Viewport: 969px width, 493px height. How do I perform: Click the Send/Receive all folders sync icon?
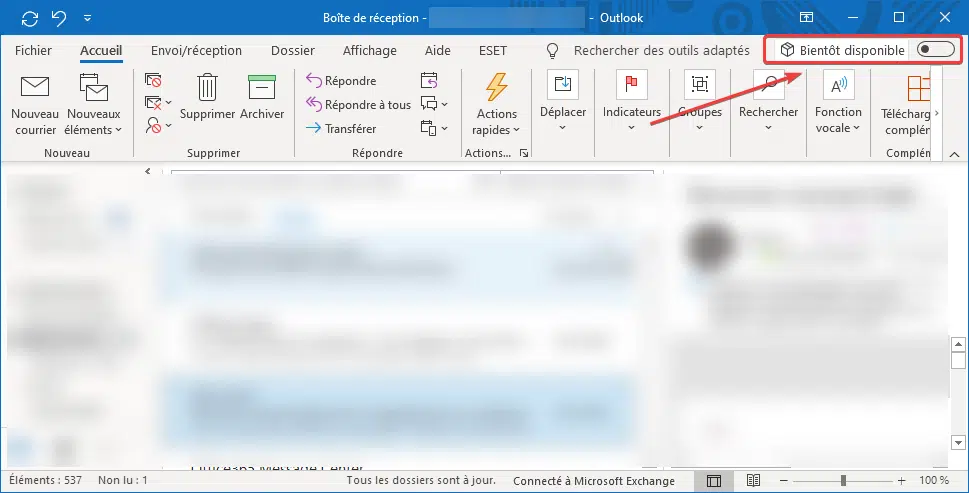(30, 18)
